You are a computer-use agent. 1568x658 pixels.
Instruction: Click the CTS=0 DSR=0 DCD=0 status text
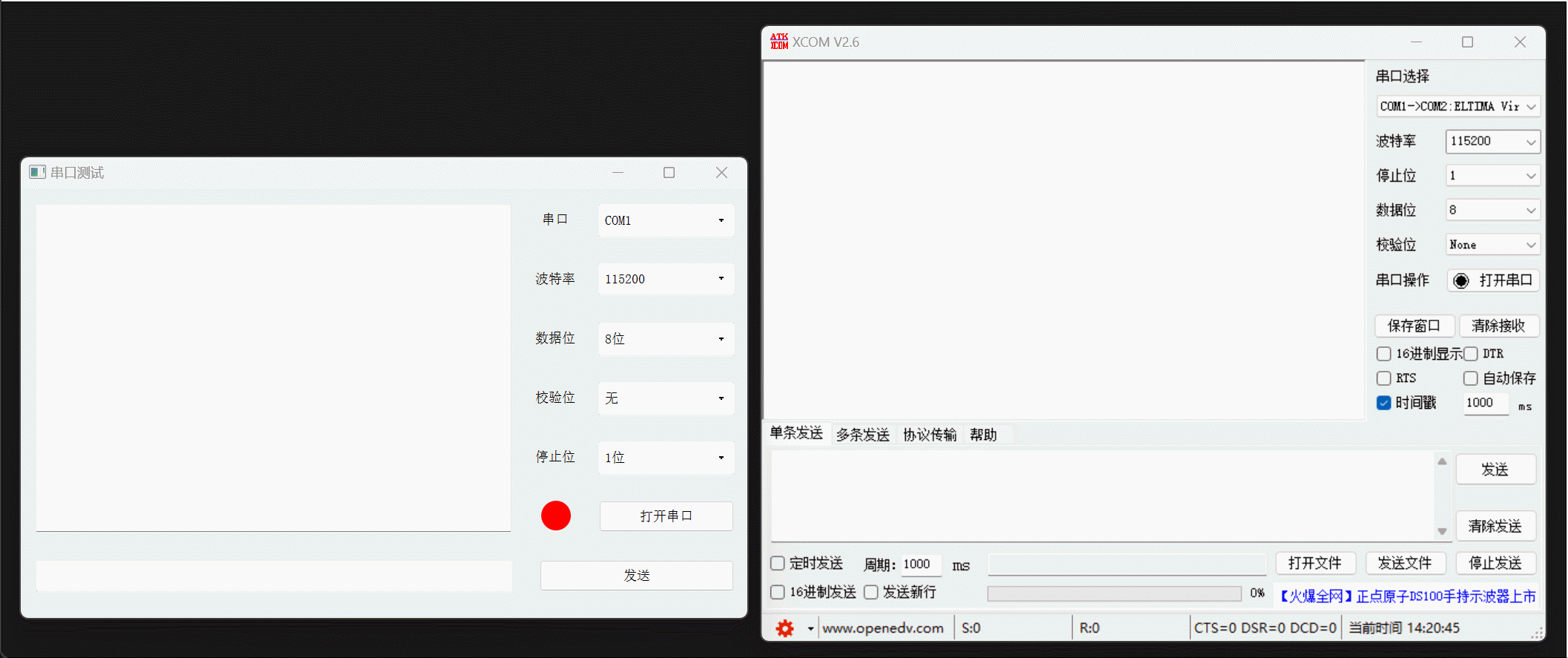[x=1265, y=628]
